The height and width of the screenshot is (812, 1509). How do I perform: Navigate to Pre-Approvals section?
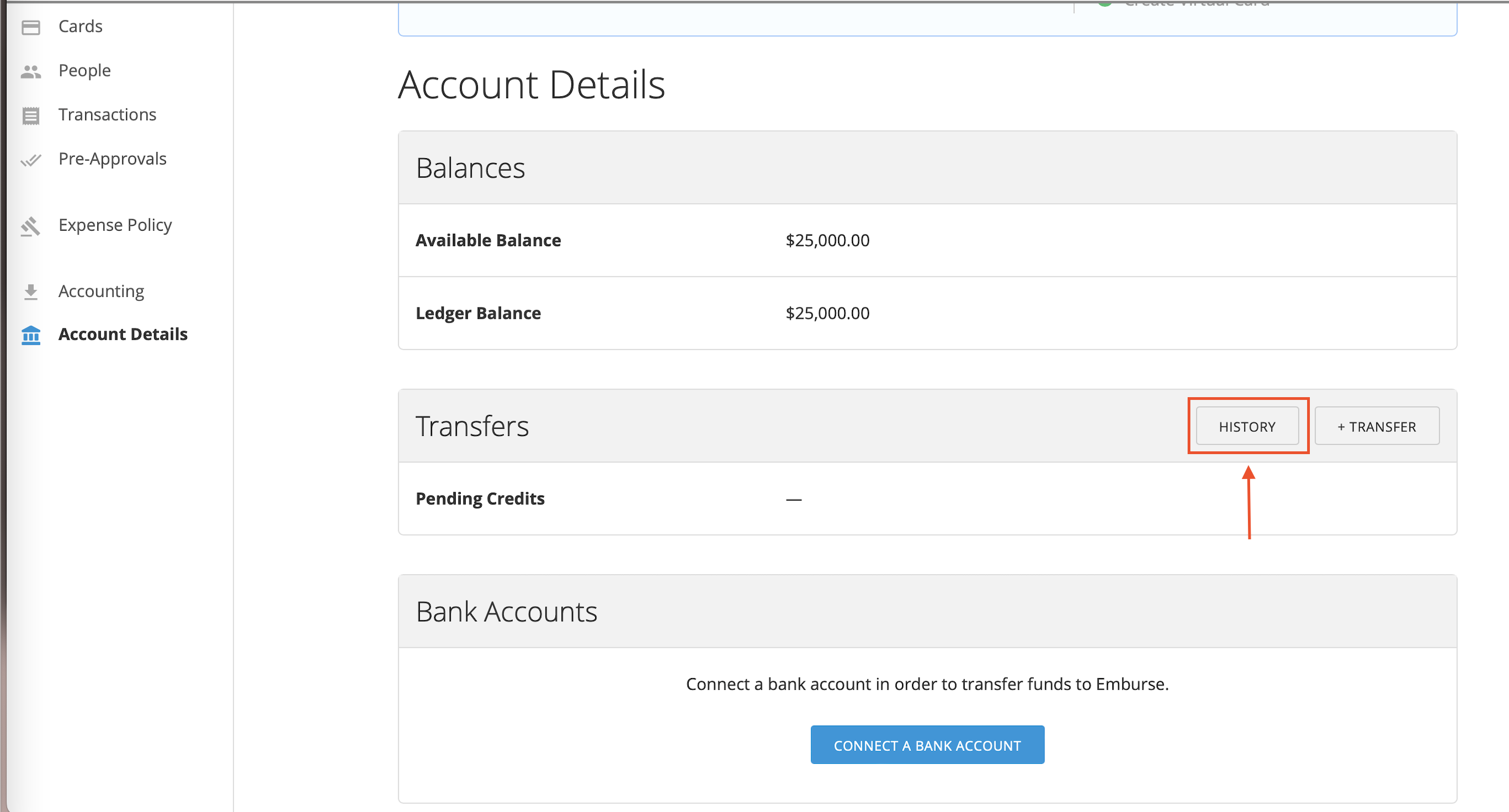pyautogui.click(x=112, y=159)
